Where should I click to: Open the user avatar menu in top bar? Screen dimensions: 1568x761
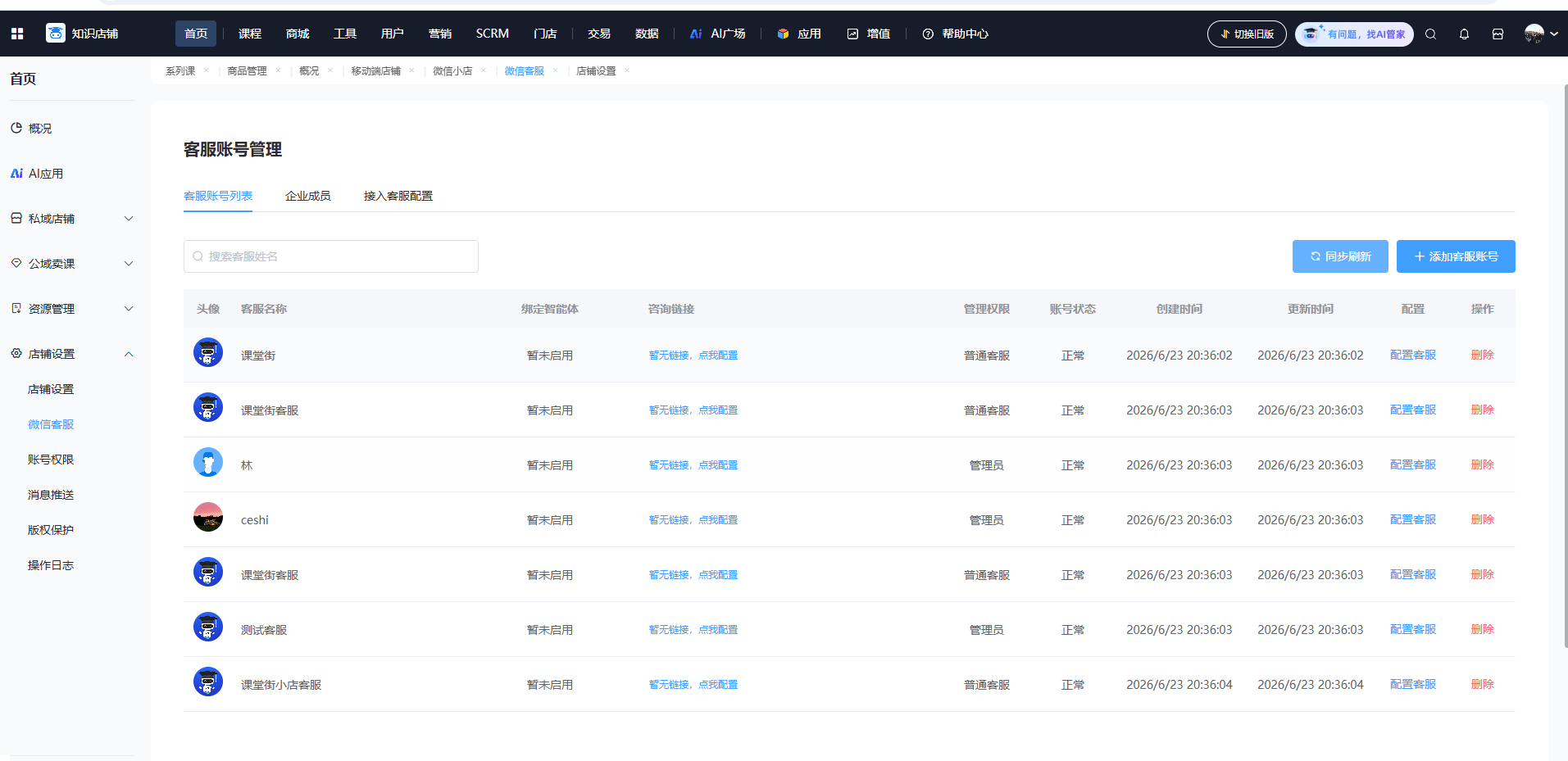point(1534,34)
